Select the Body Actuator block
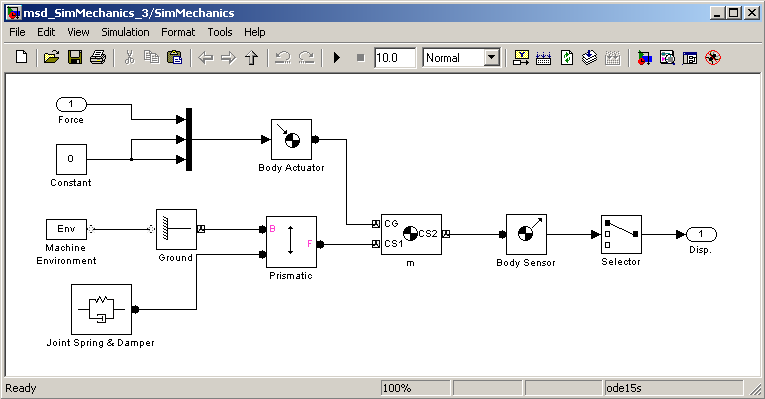765x399 pixels. [x=291, y=140]
